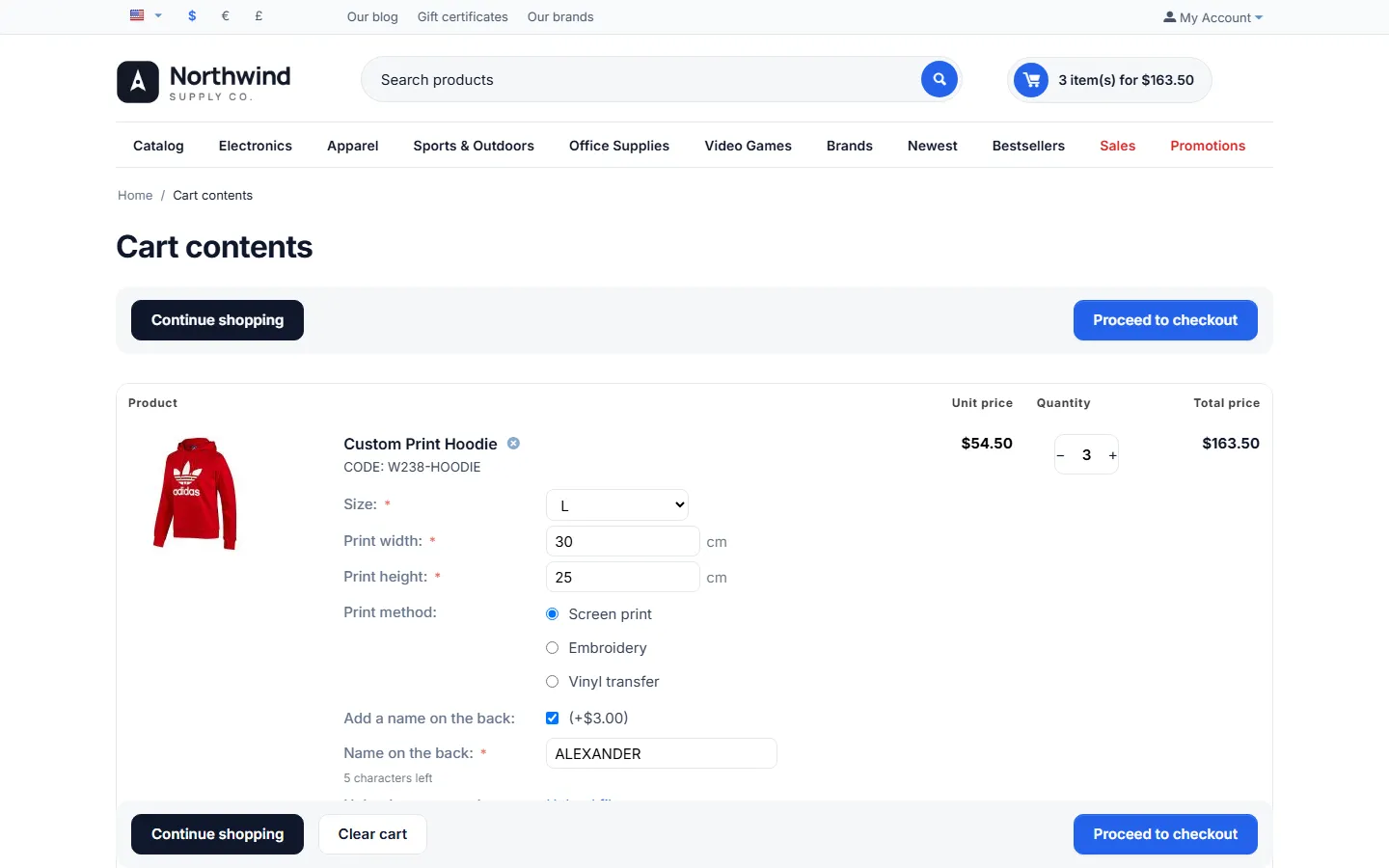Click bottom Proceed to checkout button
The image size is (1389, 868).
pyautogui.click(x=1165, y=834)
